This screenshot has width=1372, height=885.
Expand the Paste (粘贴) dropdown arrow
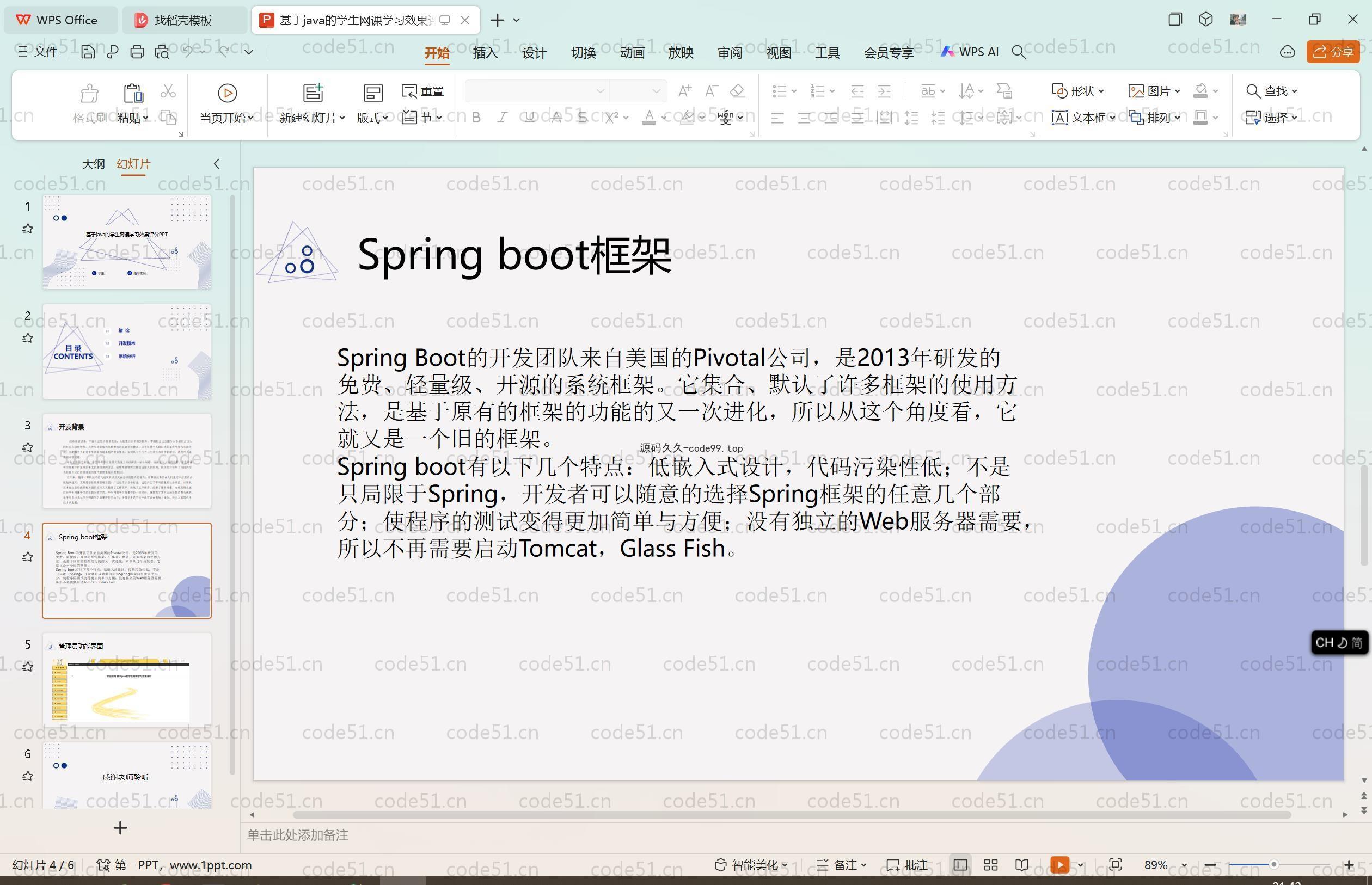tap(145, 118)
